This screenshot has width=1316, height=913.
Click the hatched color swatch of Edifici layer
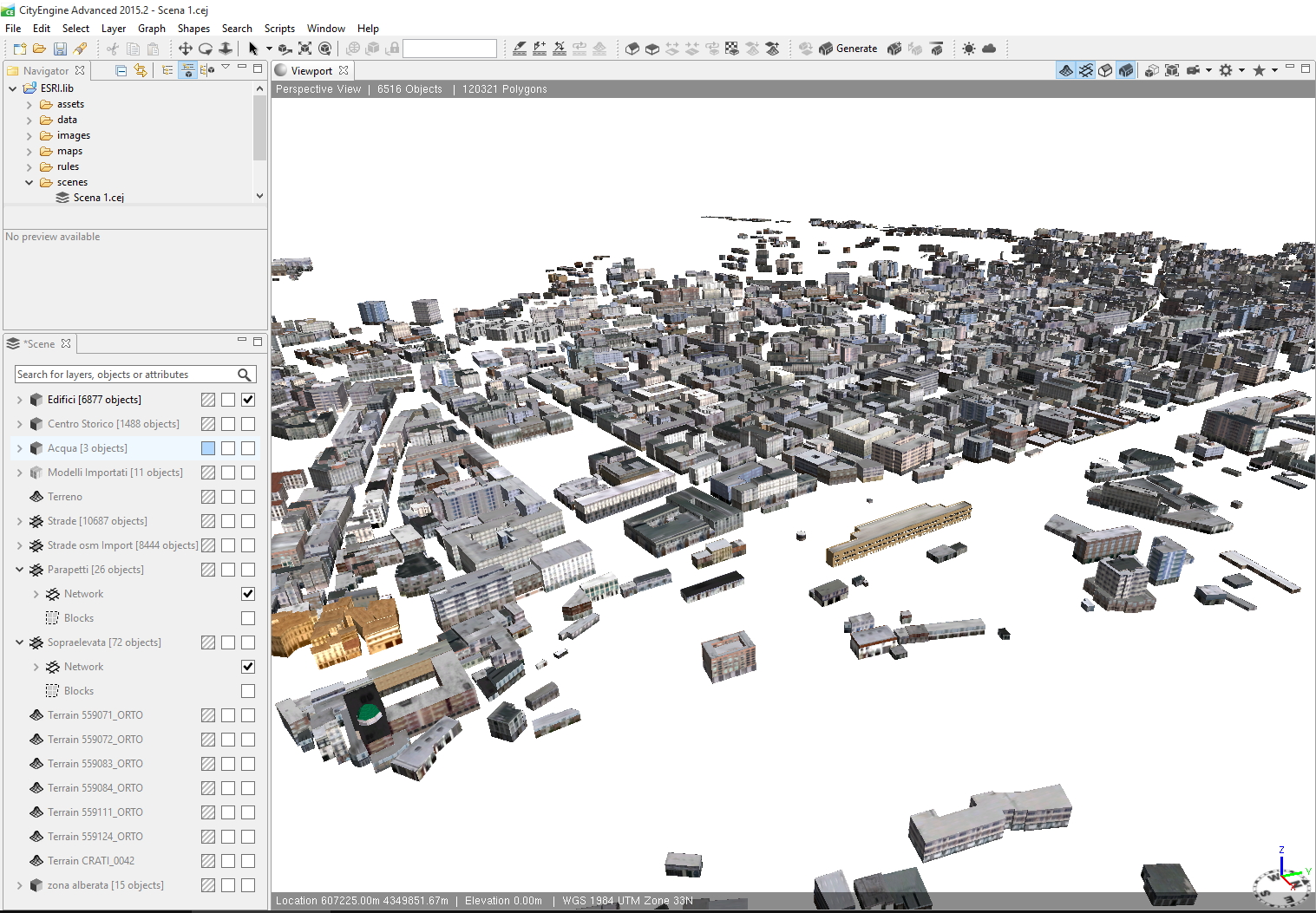click(208, 400)
